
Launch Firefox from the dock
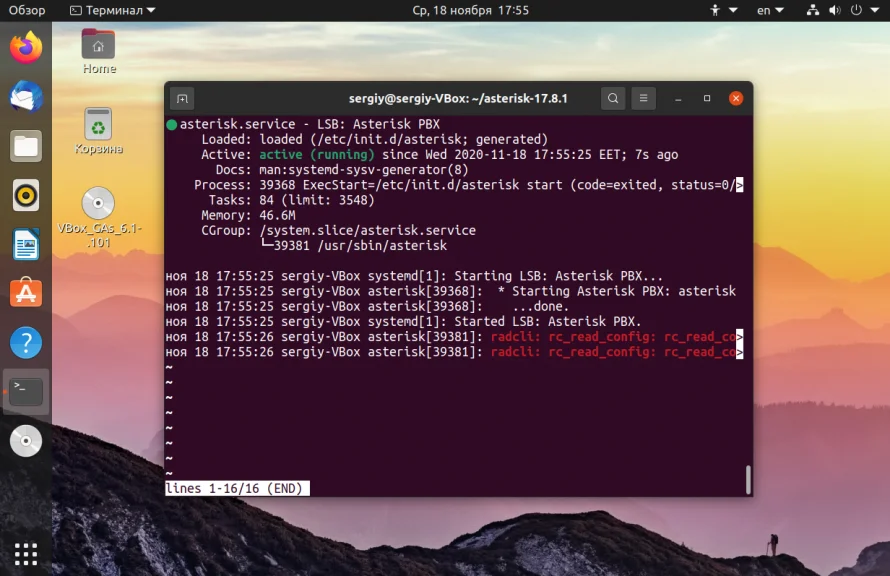tap(26, 48)
